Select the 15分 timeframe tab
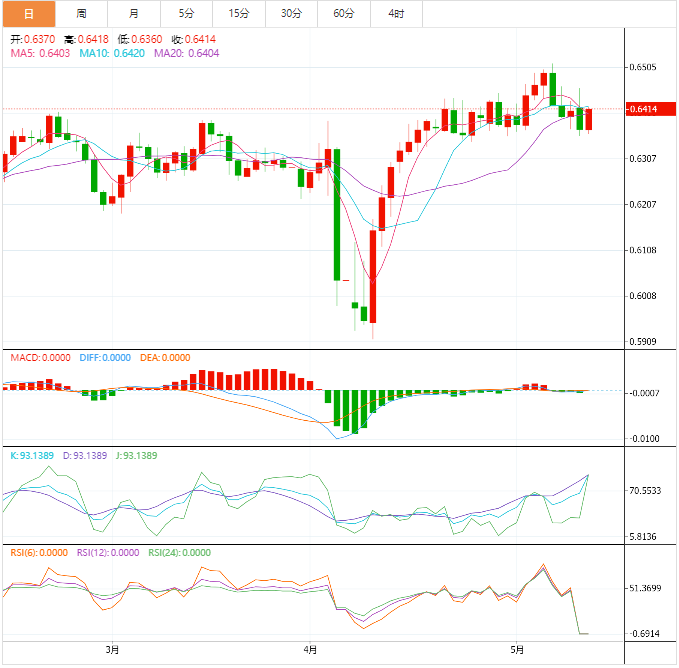 [239, 13]
